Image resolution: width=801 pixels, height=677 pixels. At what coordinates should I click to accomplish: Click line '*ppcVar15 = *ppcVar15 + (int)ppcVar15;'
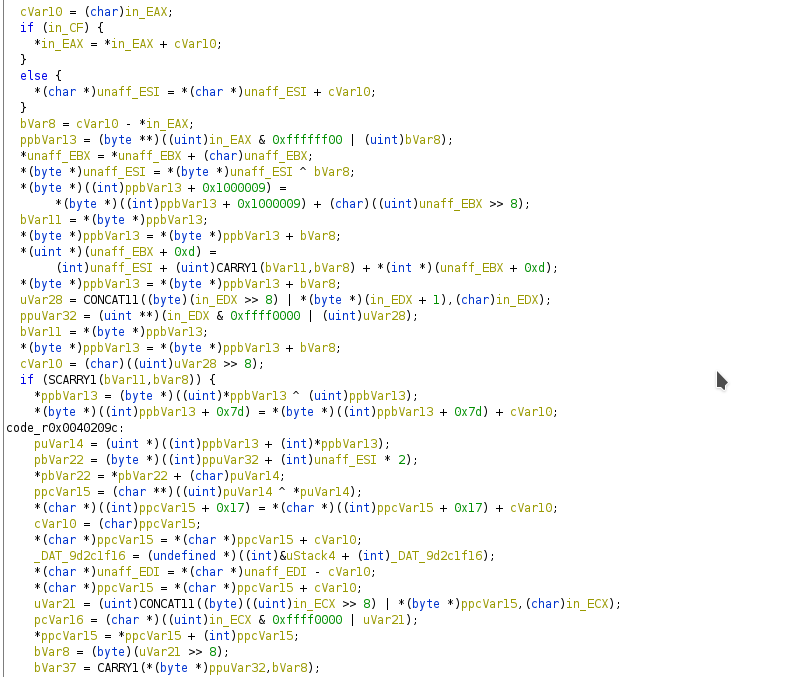click(x=167, y=636)
